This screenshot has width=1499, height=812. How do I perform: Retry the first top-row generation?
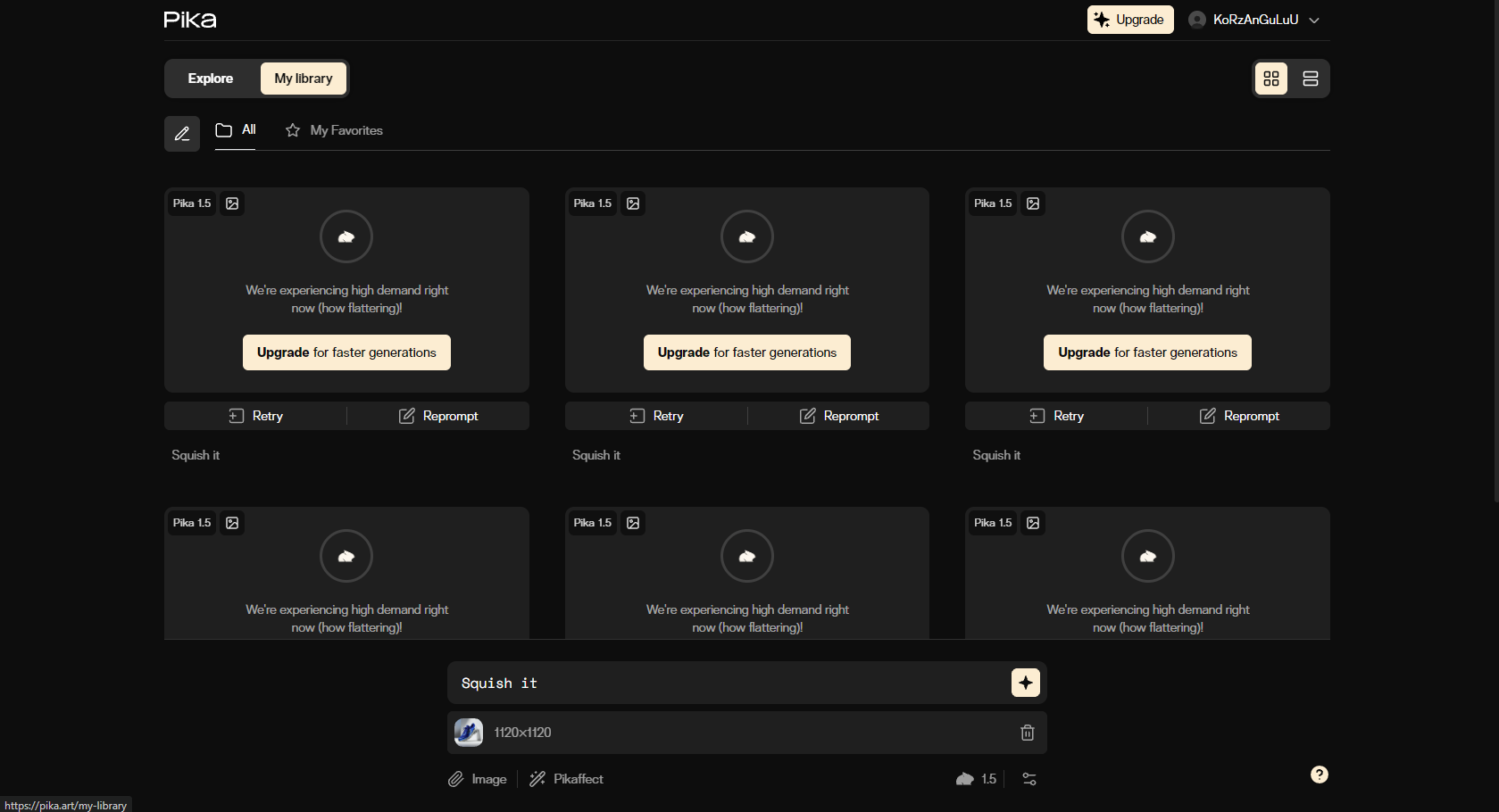tap(255, 416)
